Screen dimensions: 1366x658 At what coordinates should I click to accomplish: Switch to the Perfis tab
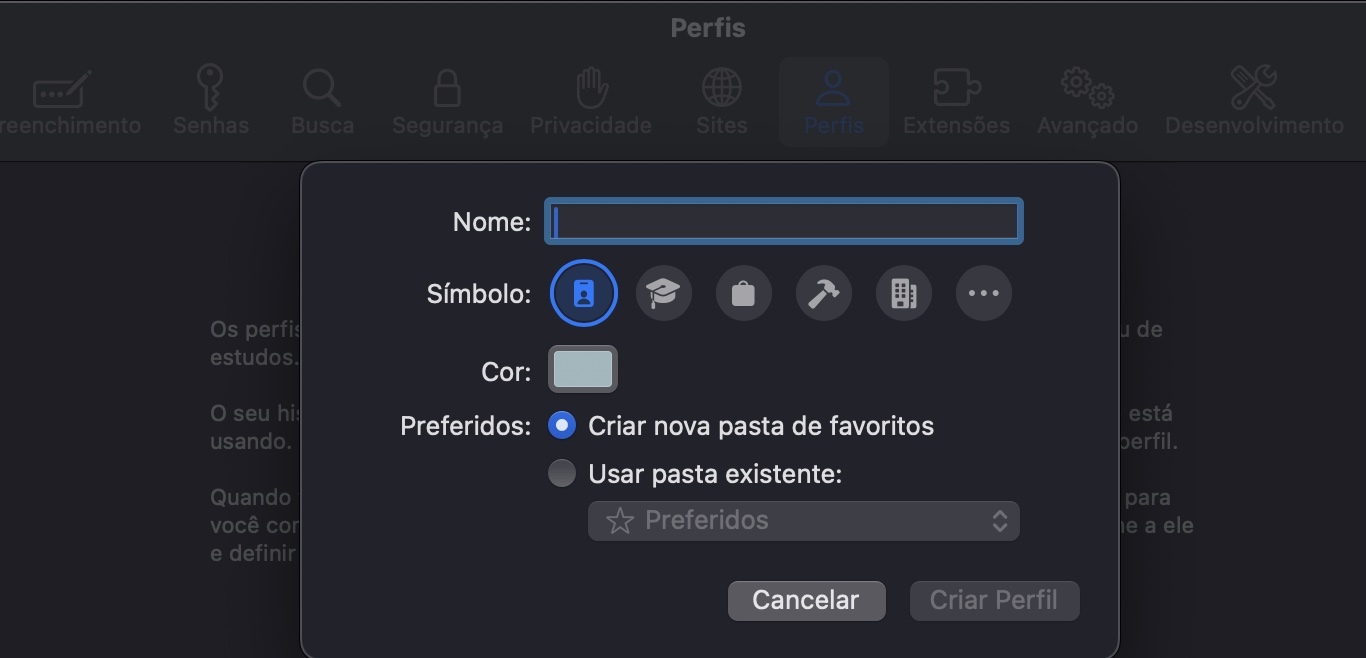[x=833, y=100]
